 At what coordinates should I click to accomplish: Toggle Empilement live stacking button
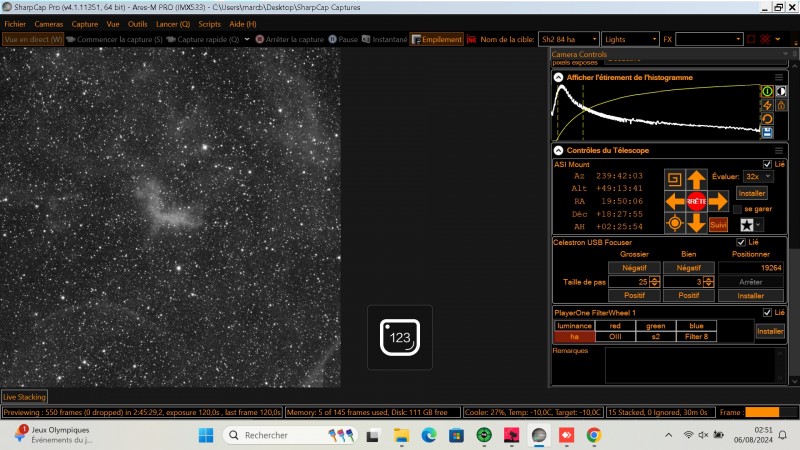[437, 39]
